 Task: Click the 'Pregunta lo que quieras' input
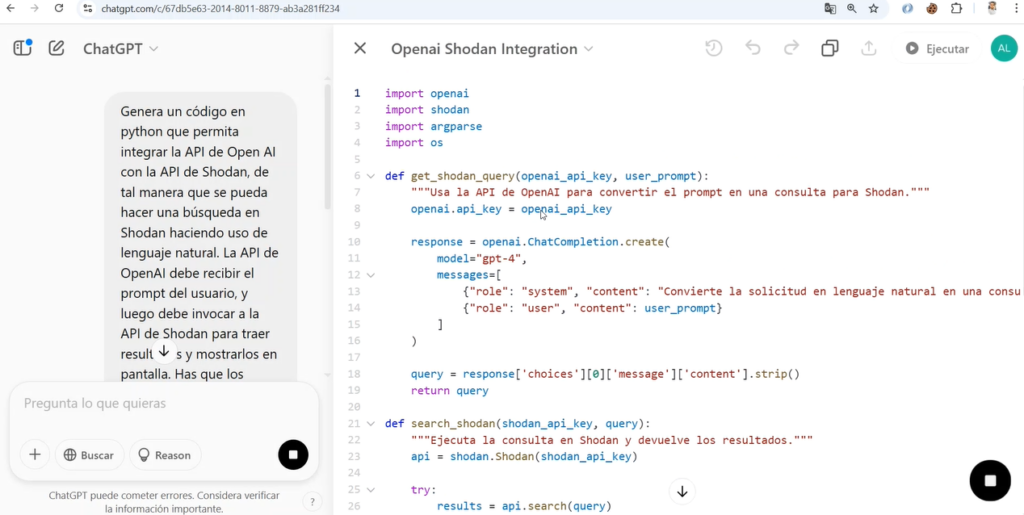163,403
